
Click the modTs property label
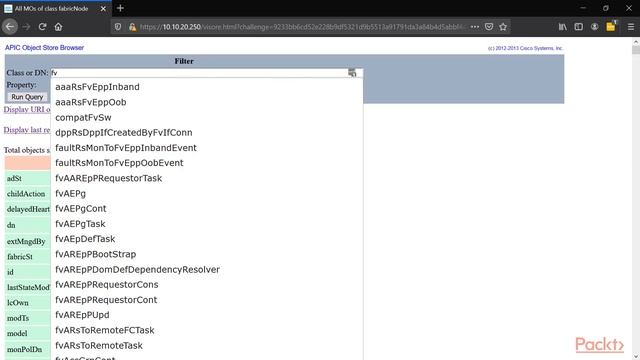click(x=18, y=318)
